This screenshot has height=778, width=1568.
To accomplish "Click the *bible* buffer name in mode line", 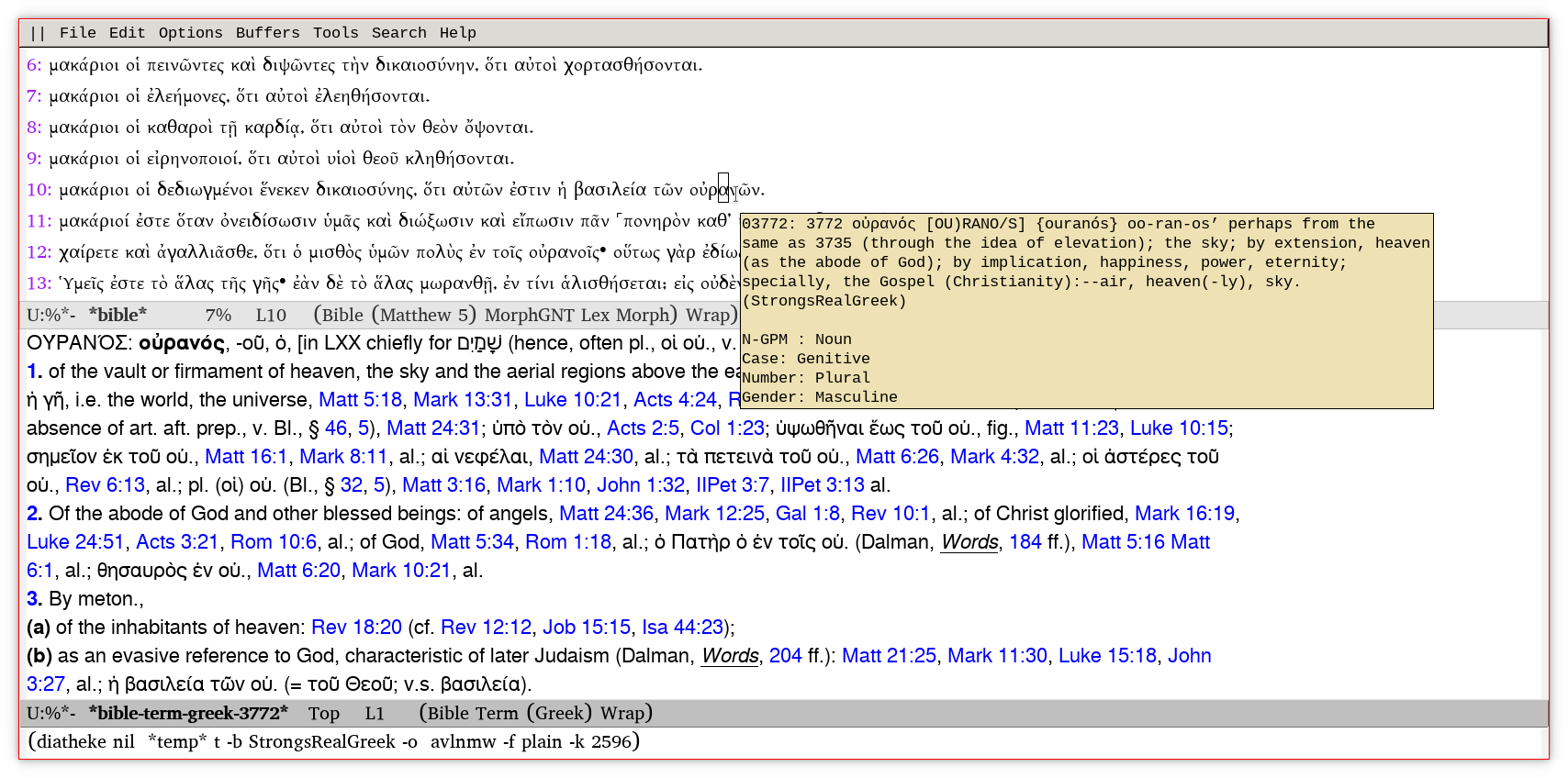I will click(118, 316).
